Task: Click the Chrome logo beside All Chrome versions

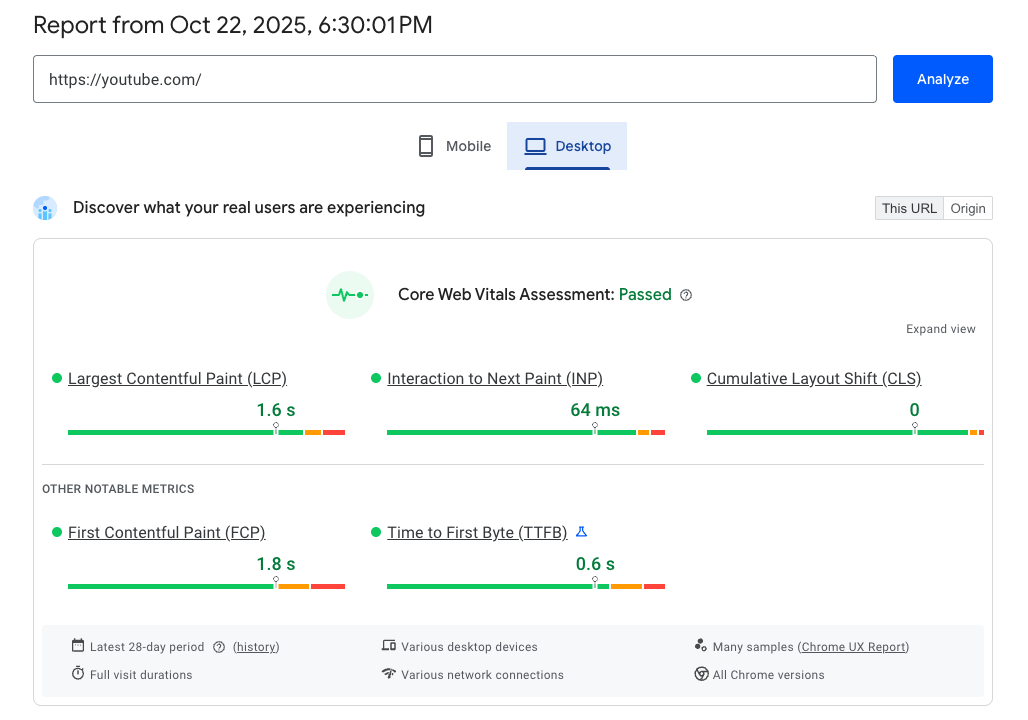Action: point(702,674)
